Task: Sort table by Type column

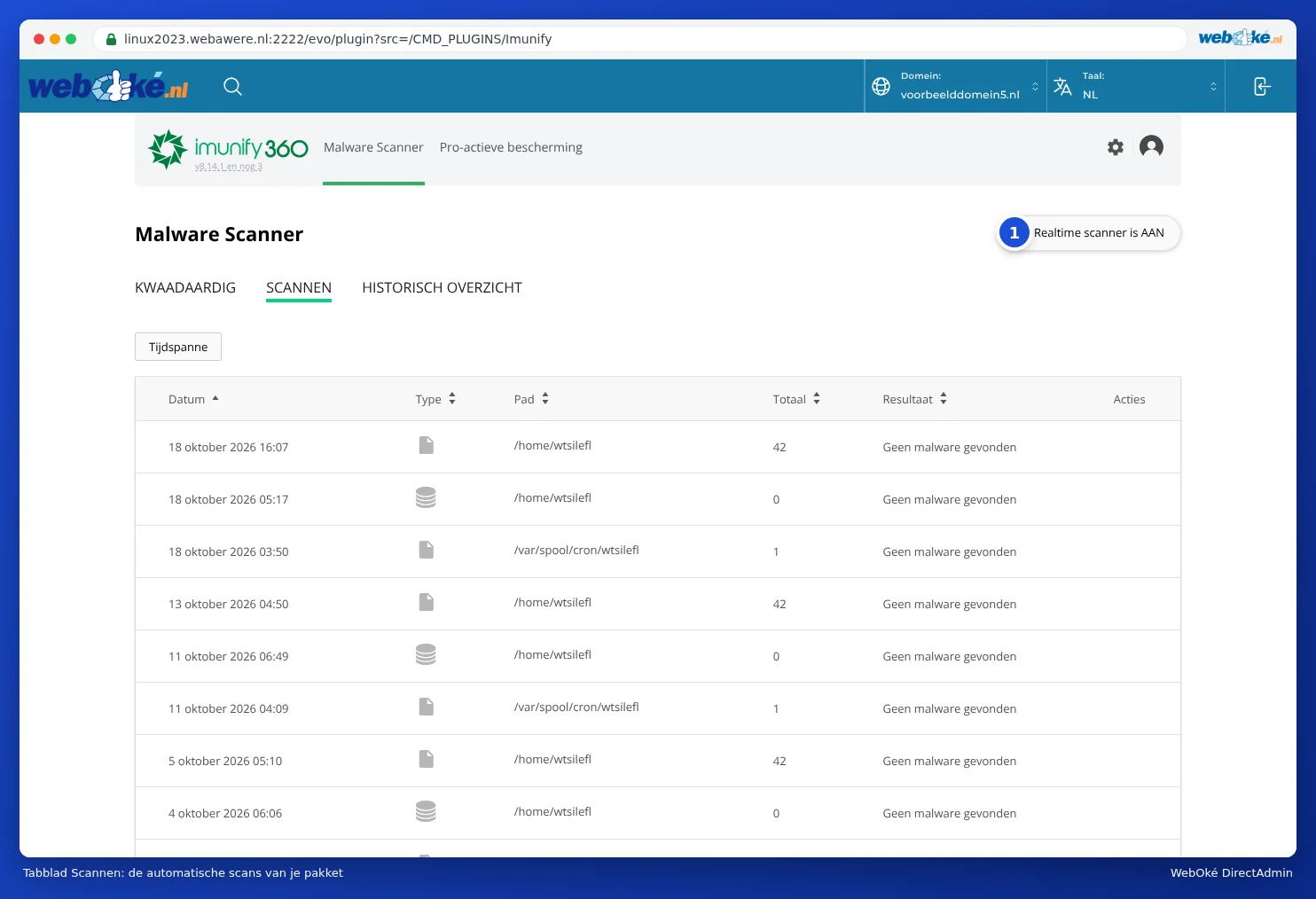Action: point(435,399)
